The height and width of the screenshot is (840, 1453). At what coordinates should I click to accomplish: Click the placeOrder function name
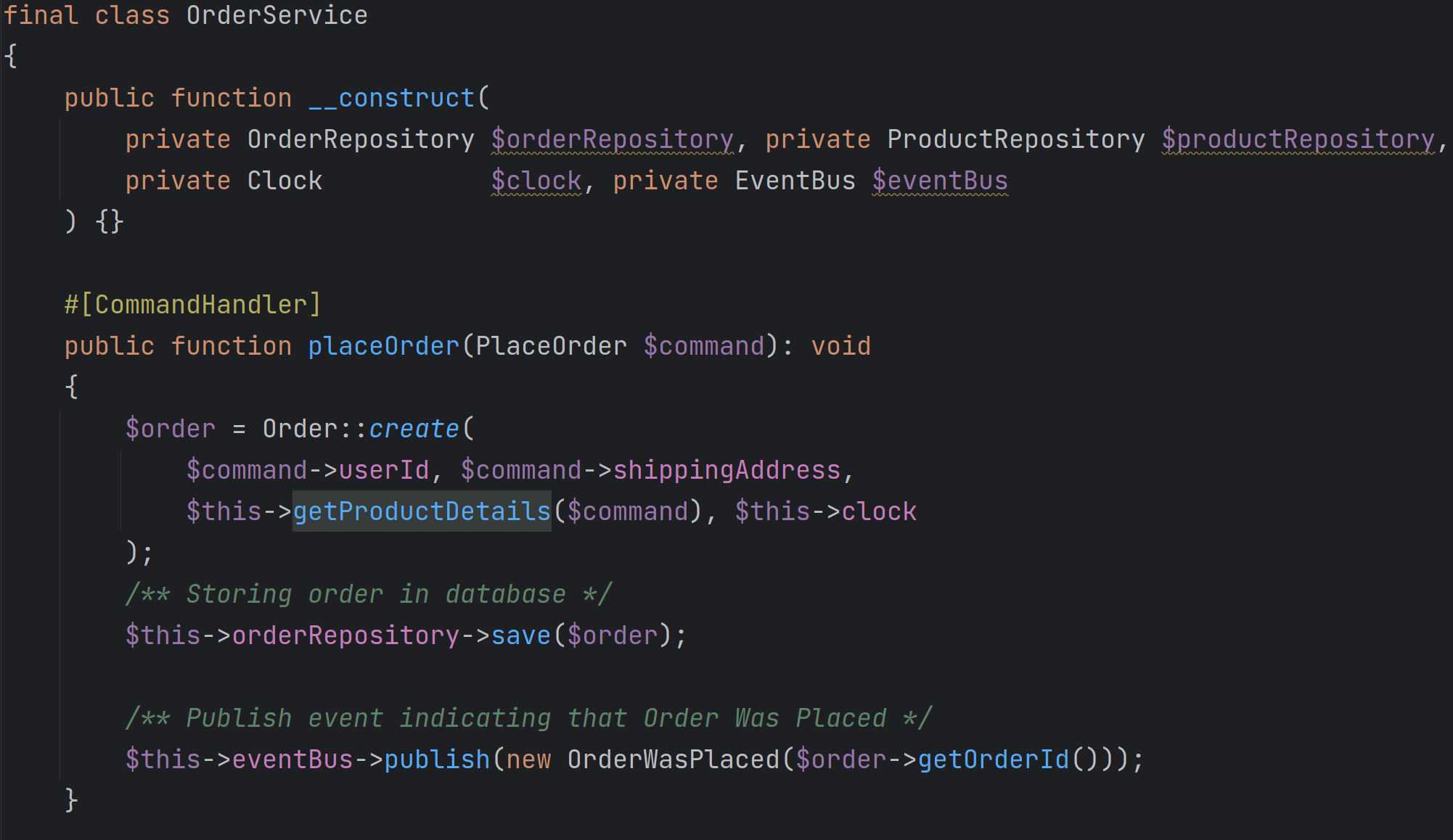tap(383, 346)
